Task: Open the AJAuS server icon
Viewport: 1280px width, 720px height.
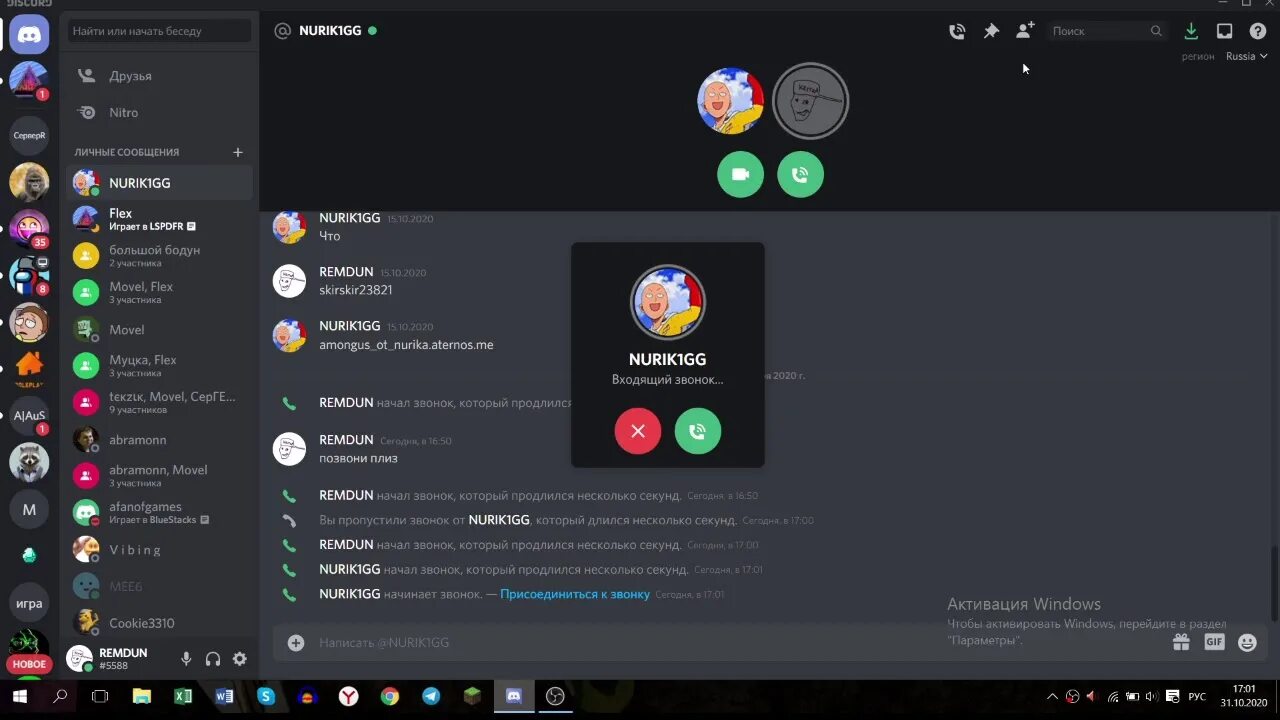Action: tap(29, 415)
